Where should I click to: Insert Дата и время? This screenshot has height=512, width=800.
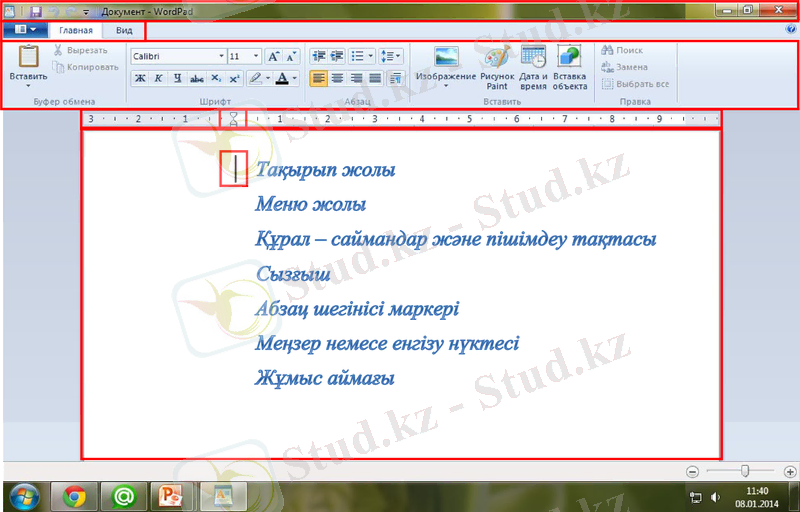coord(533,66)
